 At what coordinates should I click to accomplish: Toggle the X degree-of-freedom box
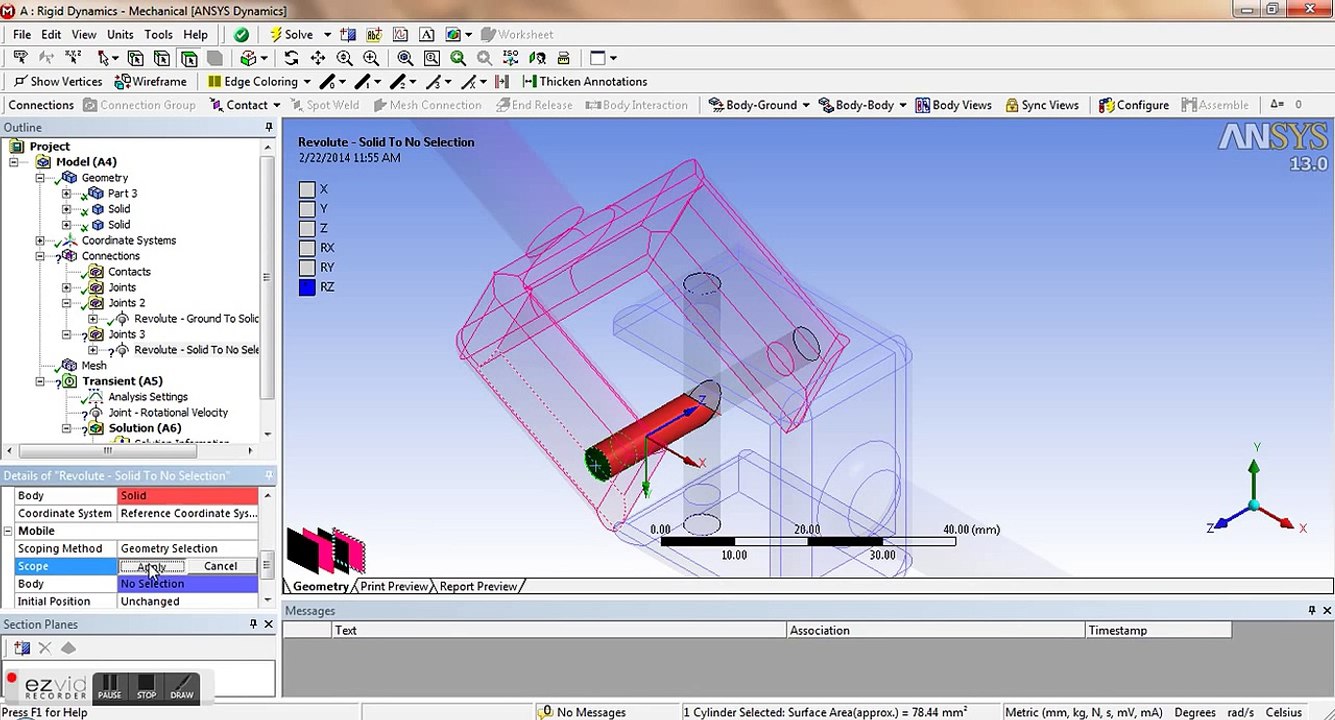307,189
